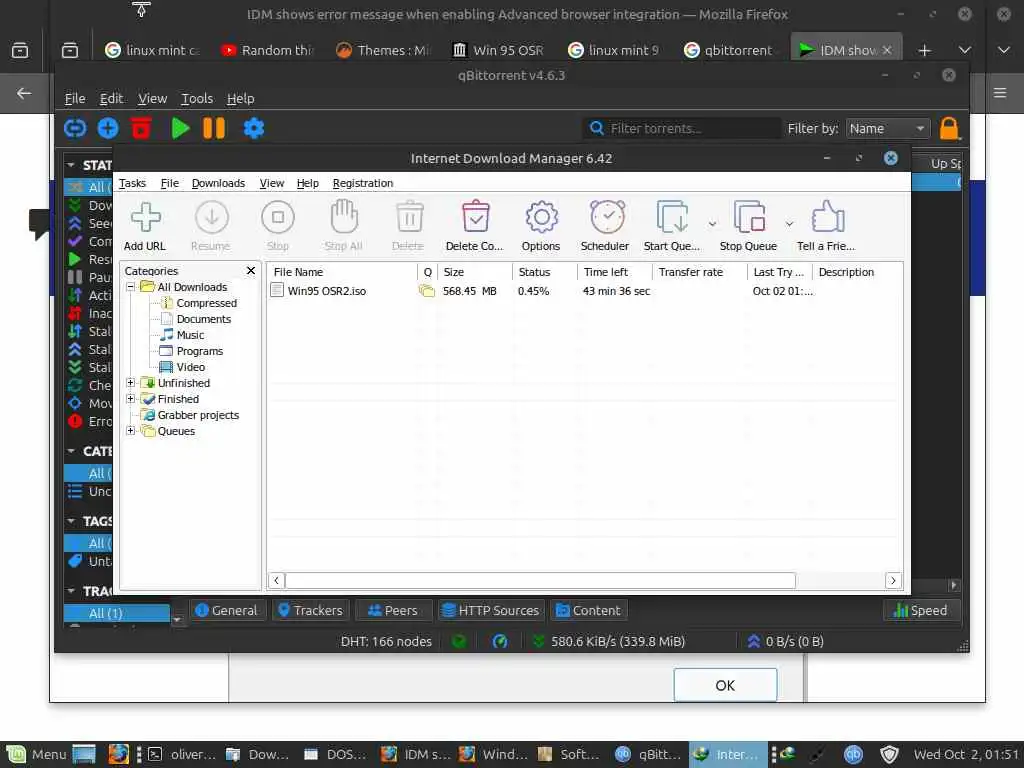Image resolution: width=1024 pixels, height=768 pixels.
Task: Click the Start Queue icon
Action: 672,217
